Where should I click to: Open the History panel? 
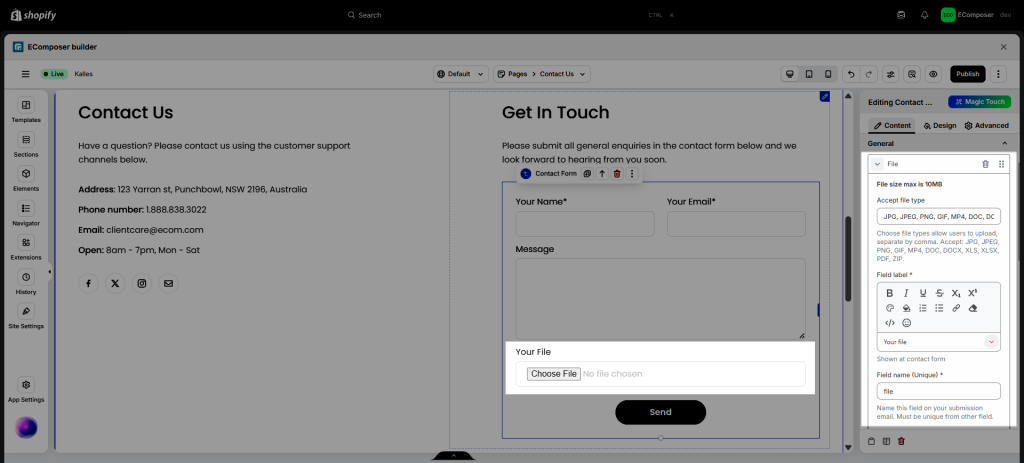tap(26, 281)
